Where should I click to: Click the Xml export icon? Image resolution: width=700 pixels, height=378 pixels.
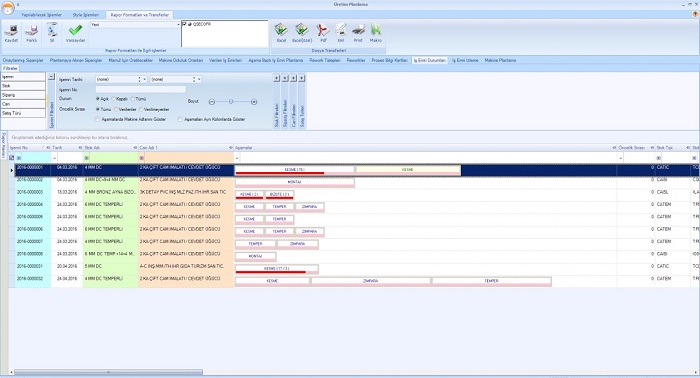pos(341,30)
